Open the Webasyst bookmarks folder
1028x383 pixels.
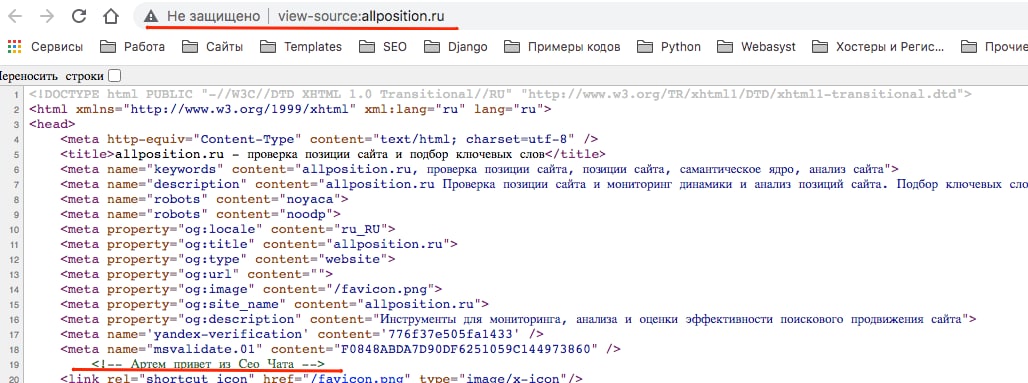click(757, 47)
